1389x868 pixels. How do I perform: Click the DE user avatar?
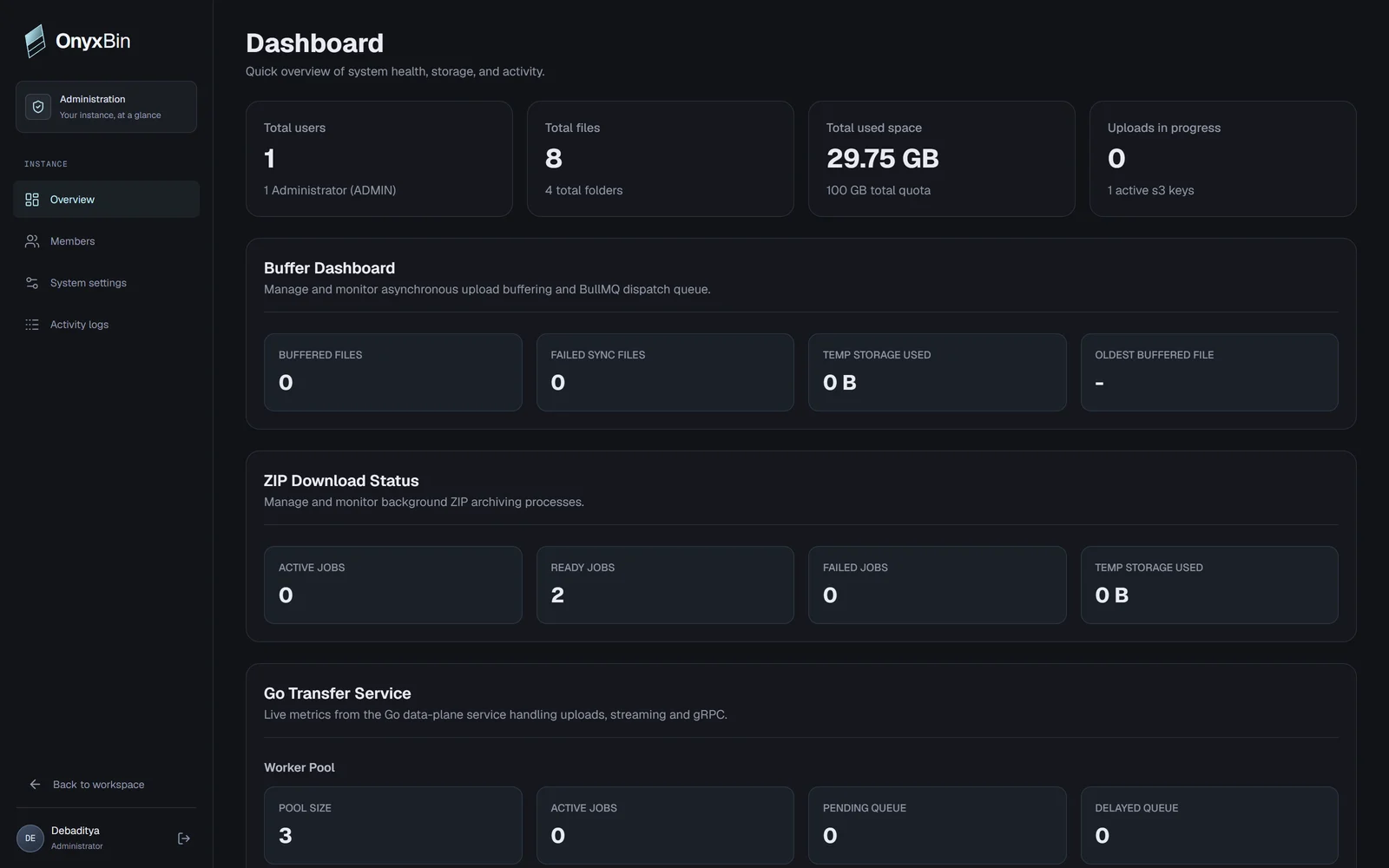tap(30, 838)
